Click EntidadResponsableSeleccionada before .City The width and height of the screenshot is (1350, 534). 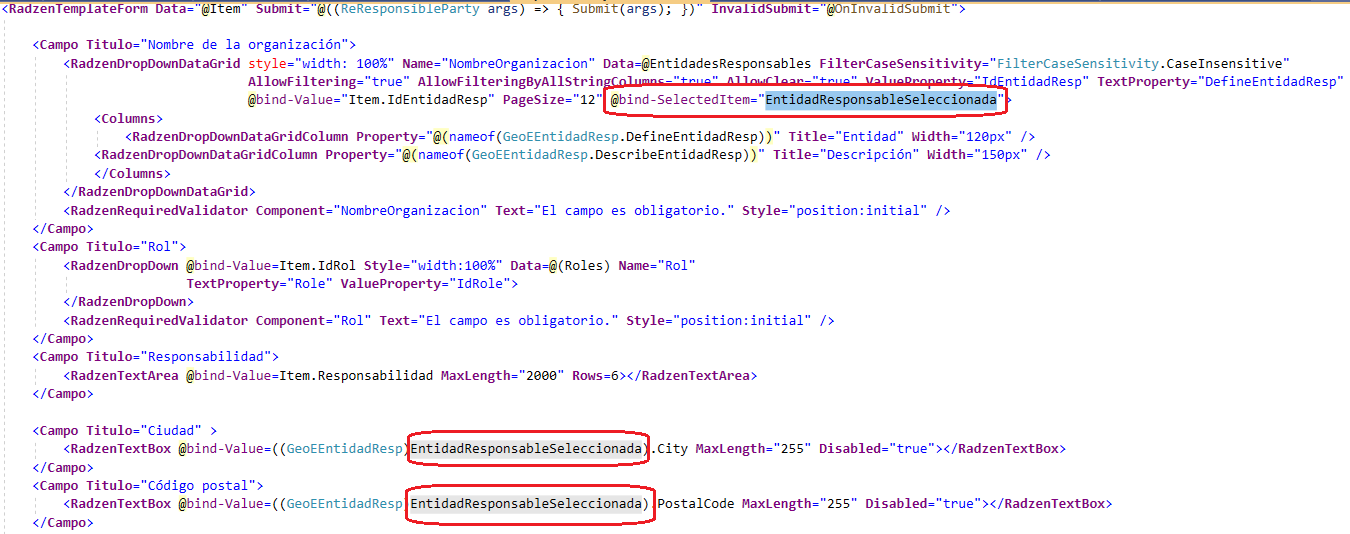point(526,449)
